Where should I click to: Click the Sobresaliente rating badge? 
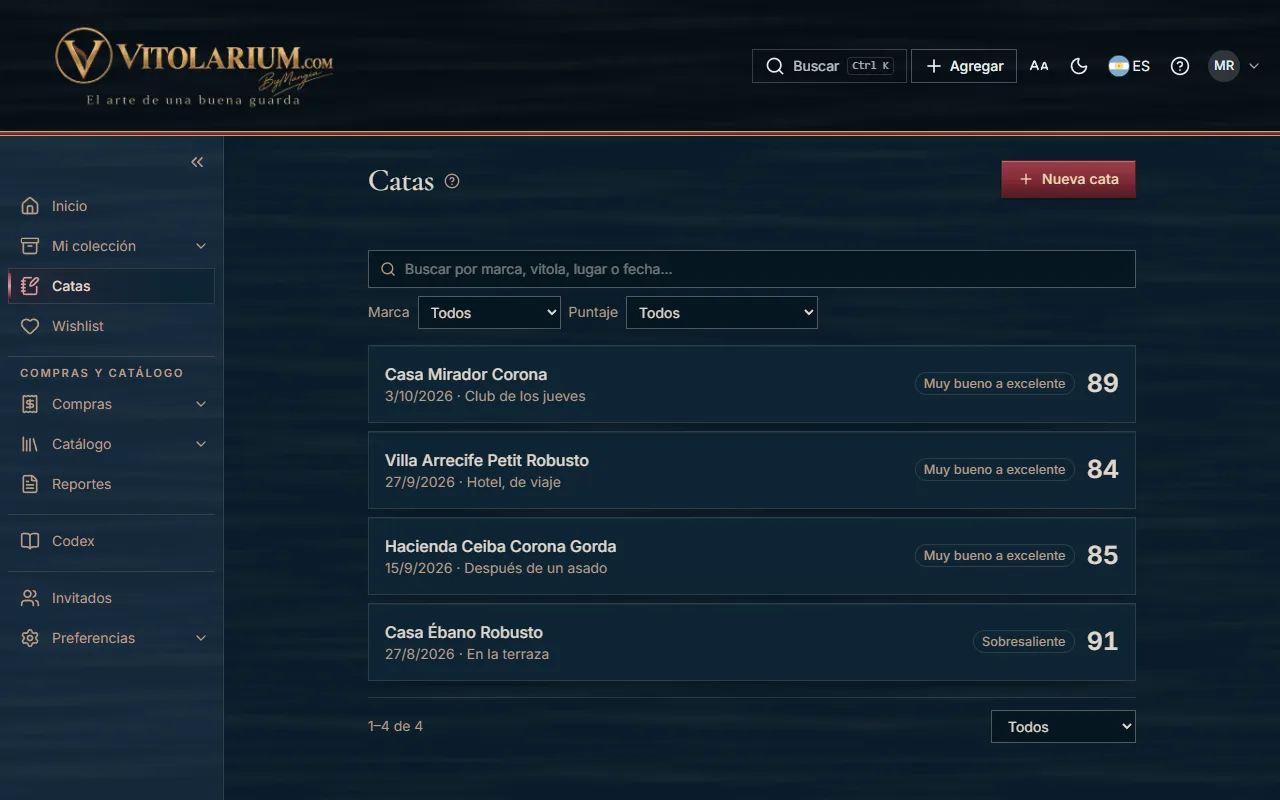(1024, 642)
